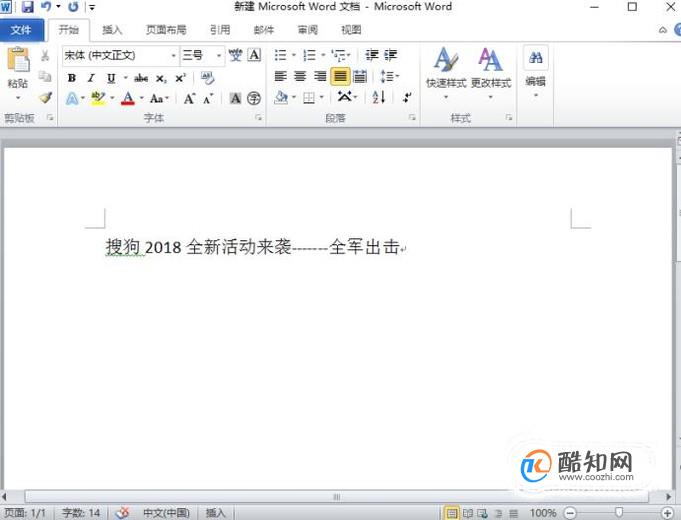Apply red font color
Screen dimensions: 681x520
click(128, 99)
